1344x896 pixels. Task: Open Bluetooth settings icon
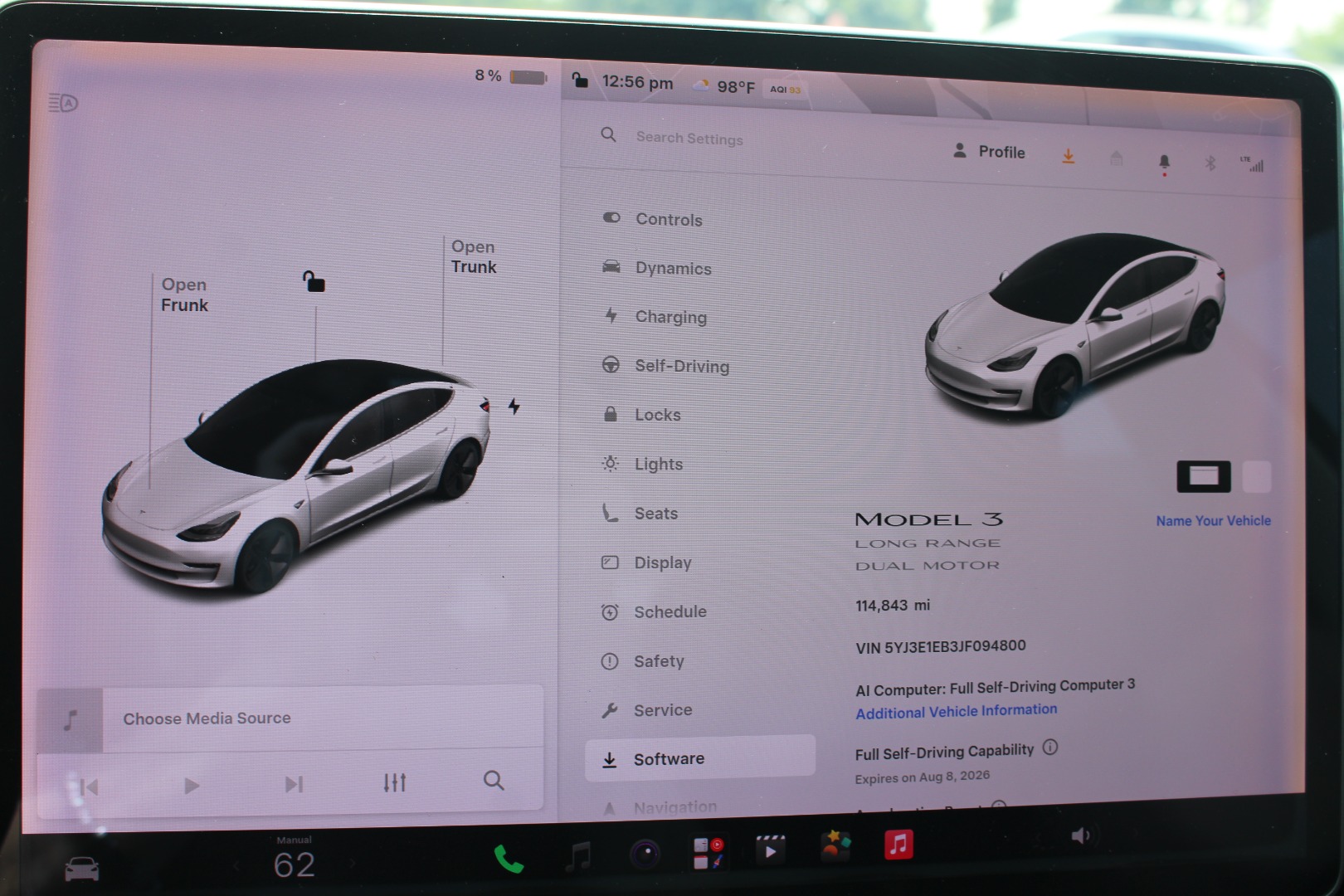click(x=1210, y=163)
